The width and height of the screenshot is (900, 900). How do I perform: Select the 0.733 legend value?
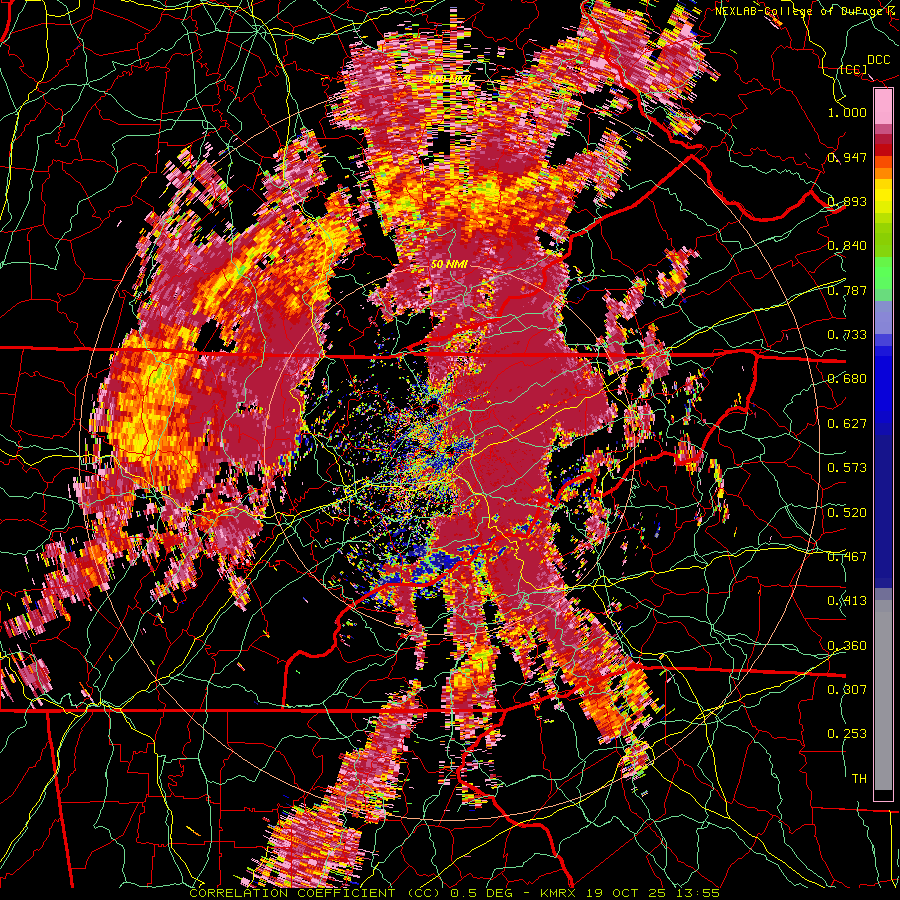coord(847,335)
